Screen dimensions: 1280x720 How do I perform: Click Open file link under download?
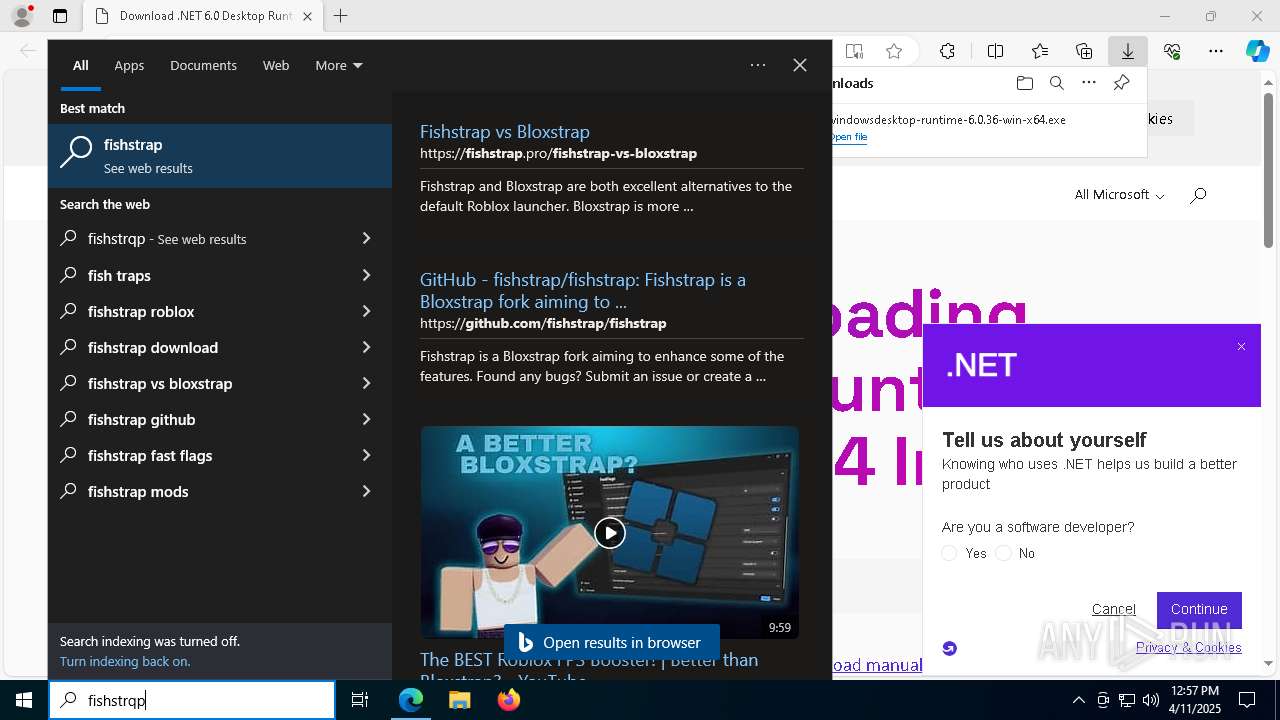pos(849,137)
